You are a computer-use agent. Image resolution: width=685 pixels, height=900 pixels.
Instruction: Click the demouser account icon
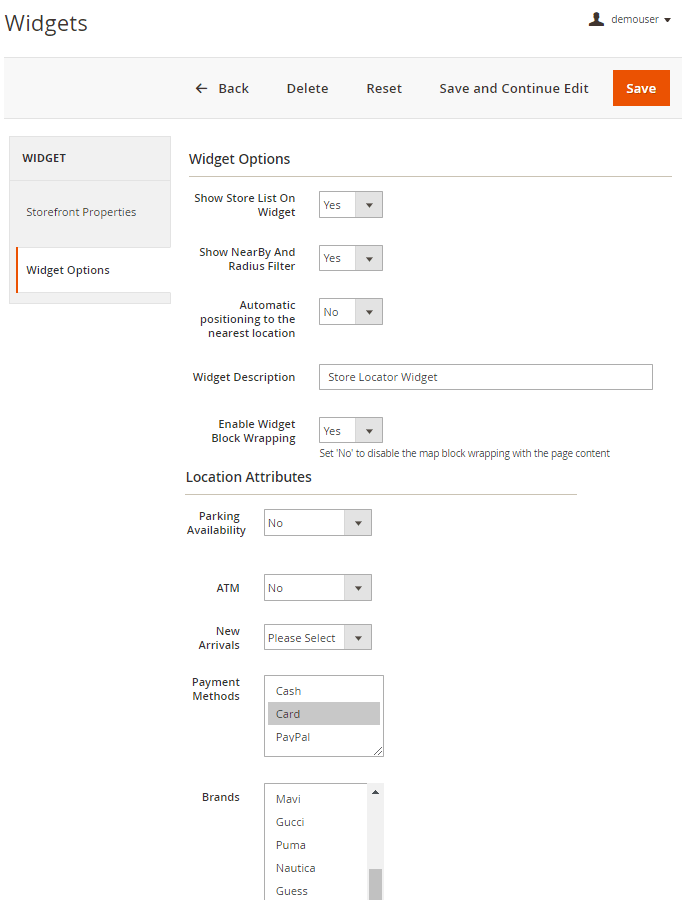tap(597, 19)
